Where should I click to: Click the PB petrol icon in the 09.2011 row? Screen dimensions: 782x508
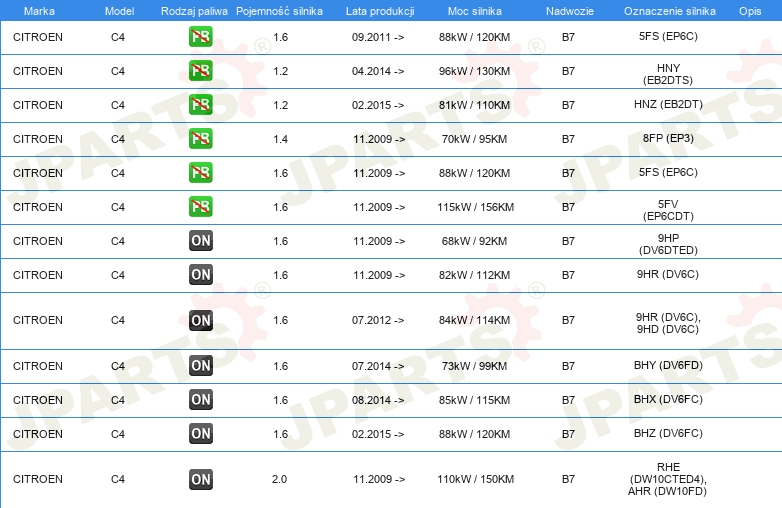click(200, 36)
